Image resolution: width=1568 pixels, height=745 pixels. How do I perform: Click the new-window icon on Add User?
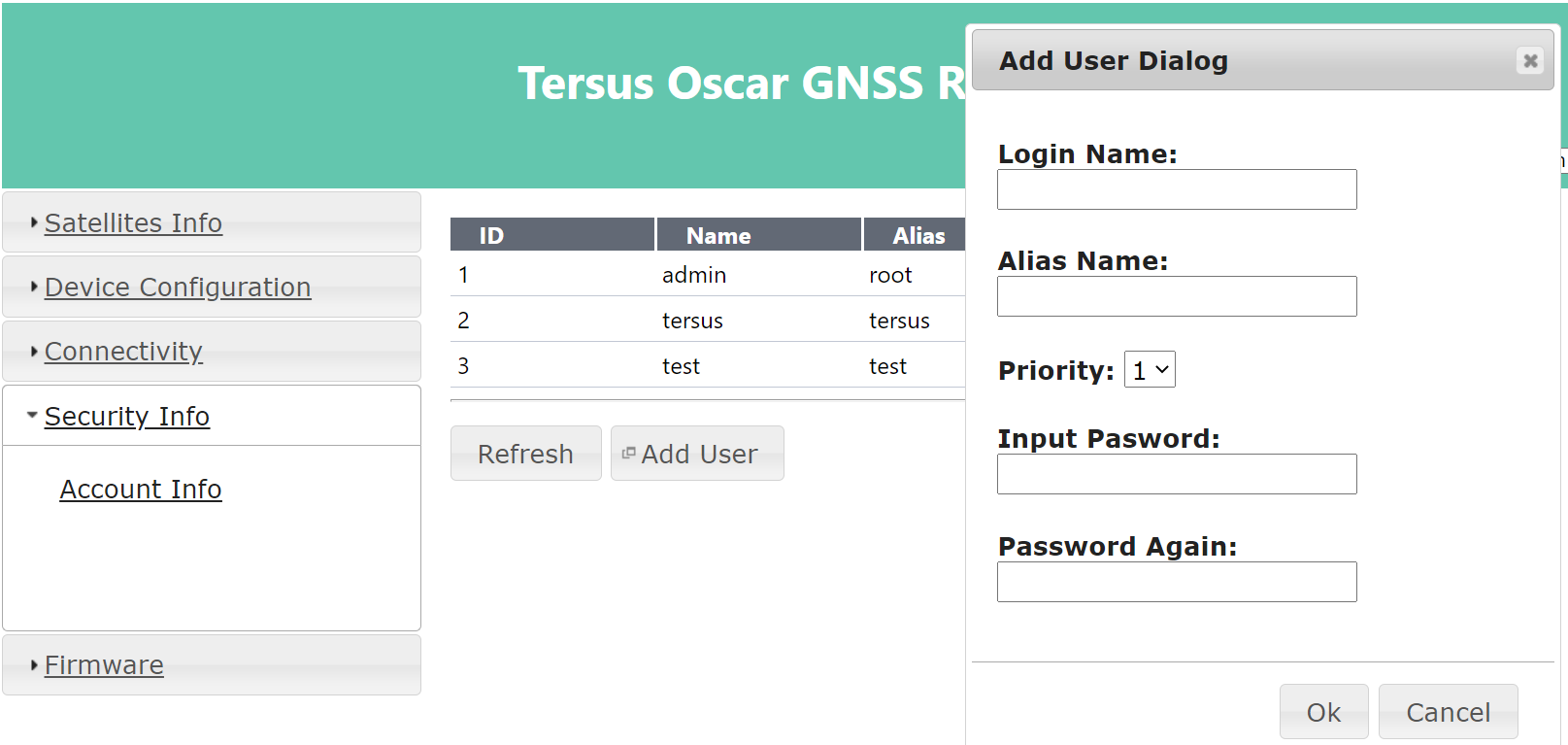[628, 453]
